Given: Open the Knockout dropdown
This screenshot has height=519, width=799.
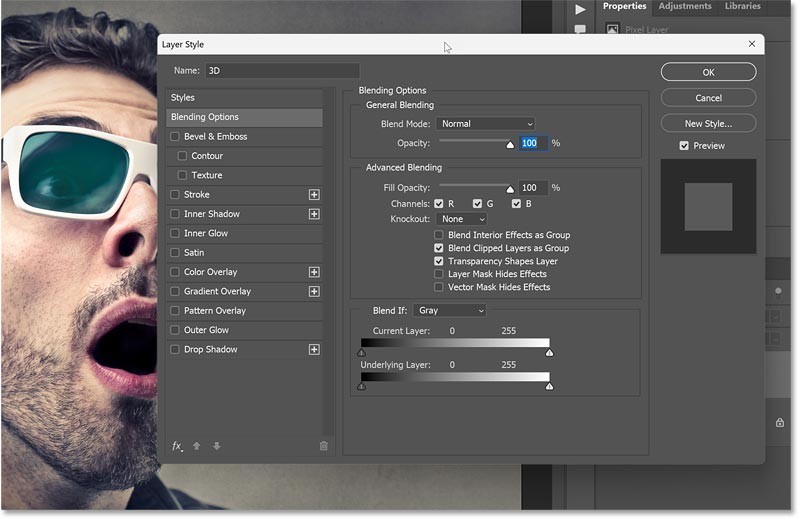Looking at the screenshot, I should point(462,219).
